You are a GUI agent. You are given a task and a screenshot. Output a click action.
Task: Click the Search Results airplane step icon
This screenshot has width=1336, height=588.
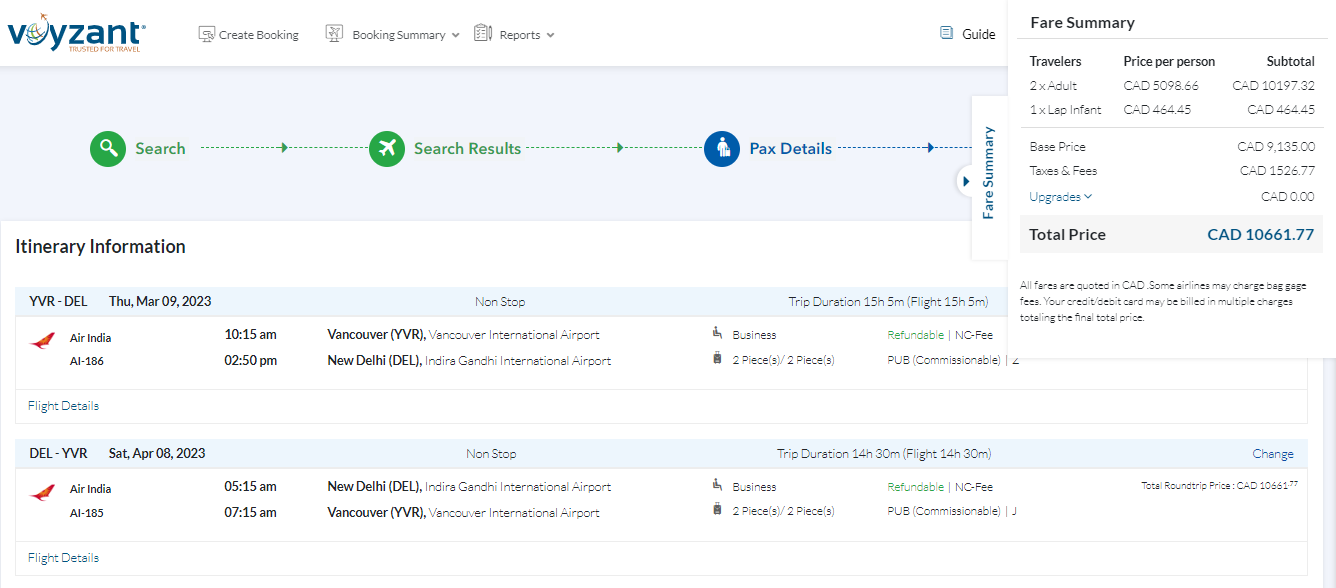point(386,149)
